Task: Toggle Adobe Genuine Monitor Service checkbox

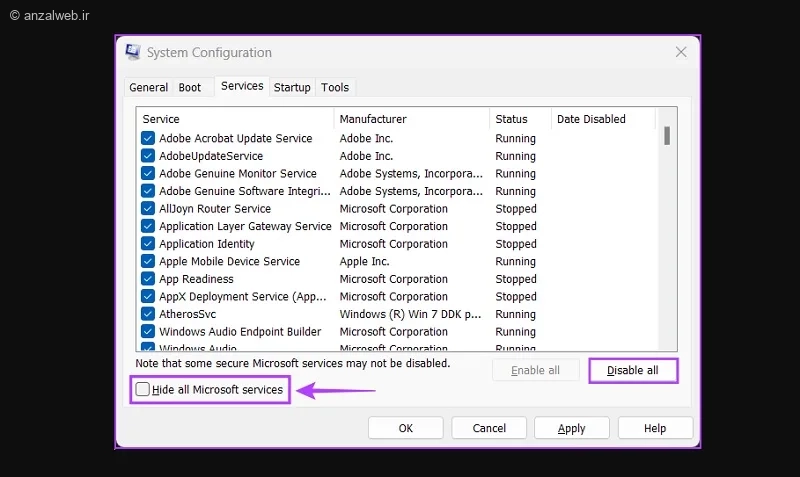Action: 147,173
